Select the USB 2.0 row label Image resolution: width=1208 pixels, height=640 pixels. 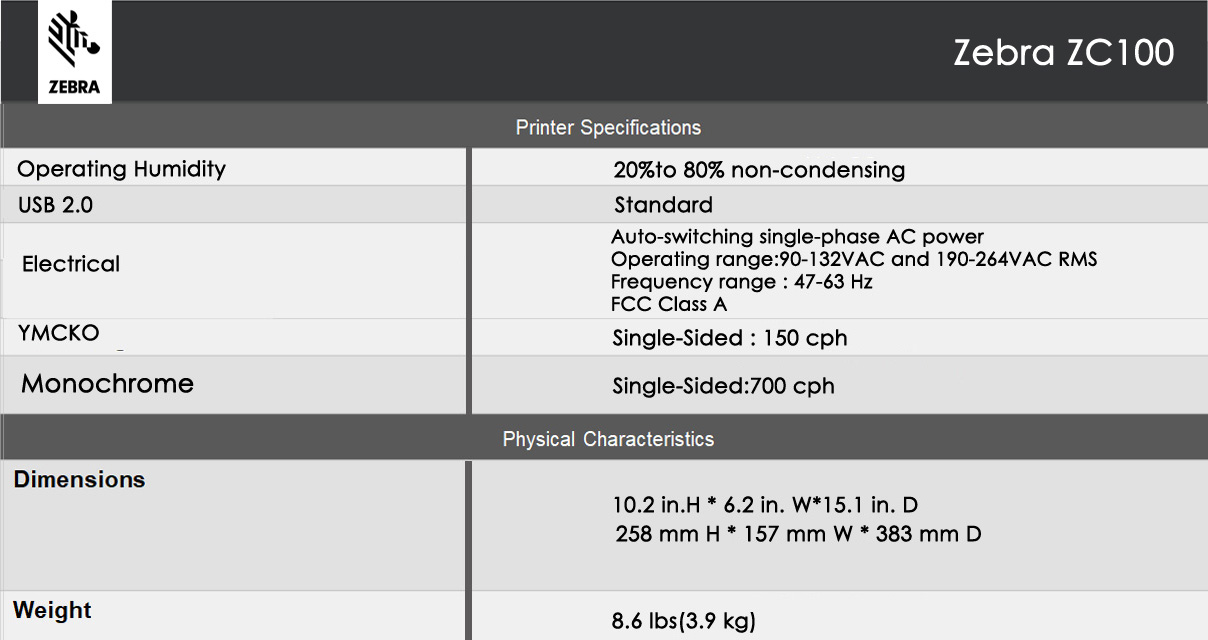click(x=56, y=205)
